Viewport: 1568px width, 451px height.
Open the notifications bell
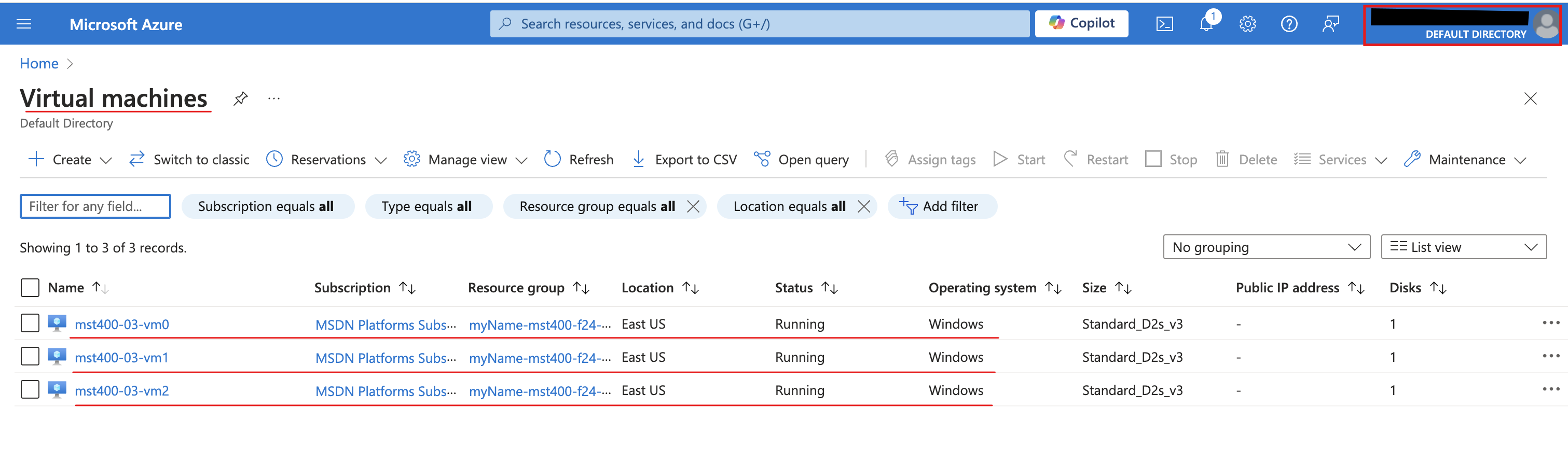(x=1206, y=24)
